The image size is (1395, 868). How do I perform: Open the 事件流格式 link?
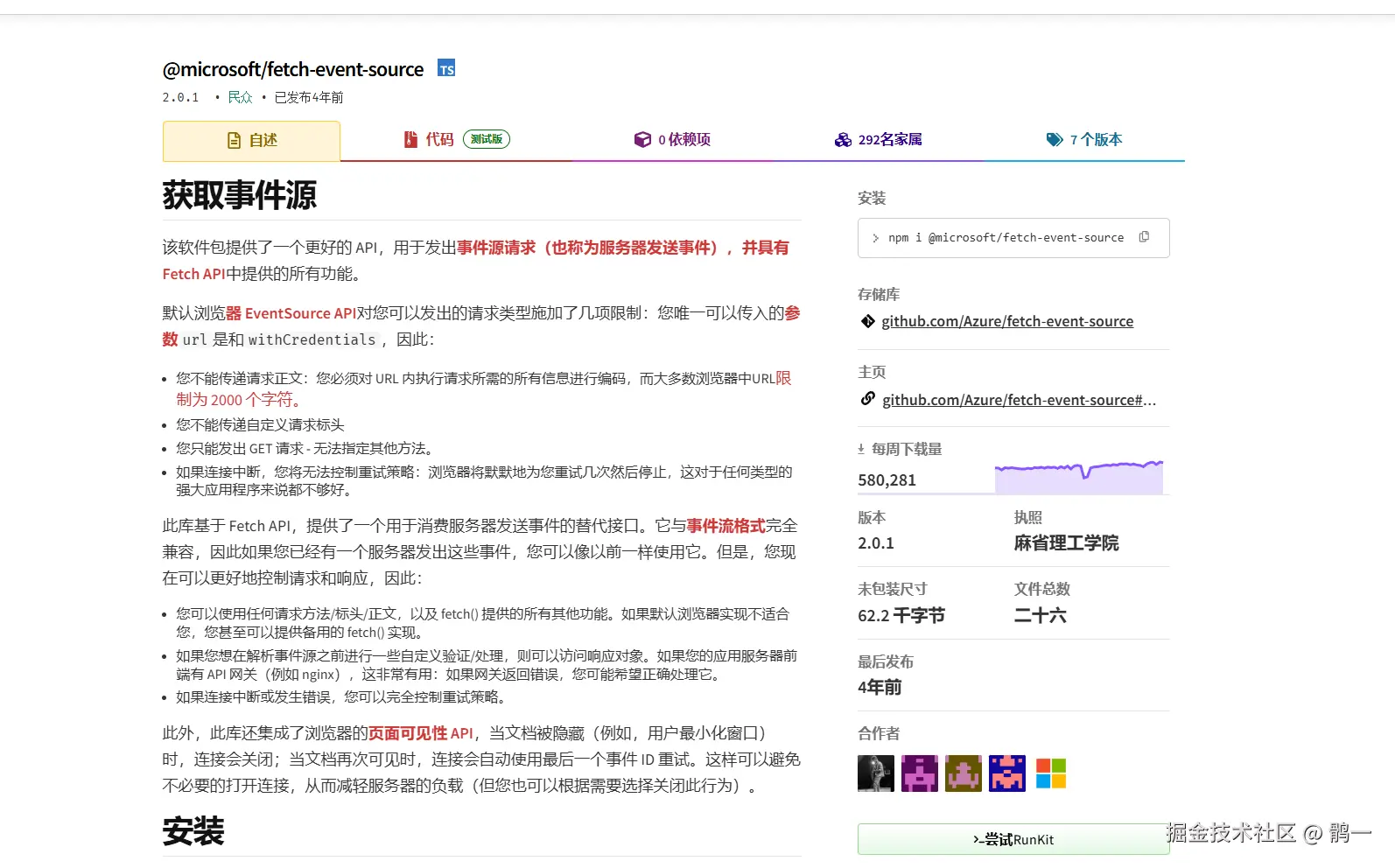[726, 526]
